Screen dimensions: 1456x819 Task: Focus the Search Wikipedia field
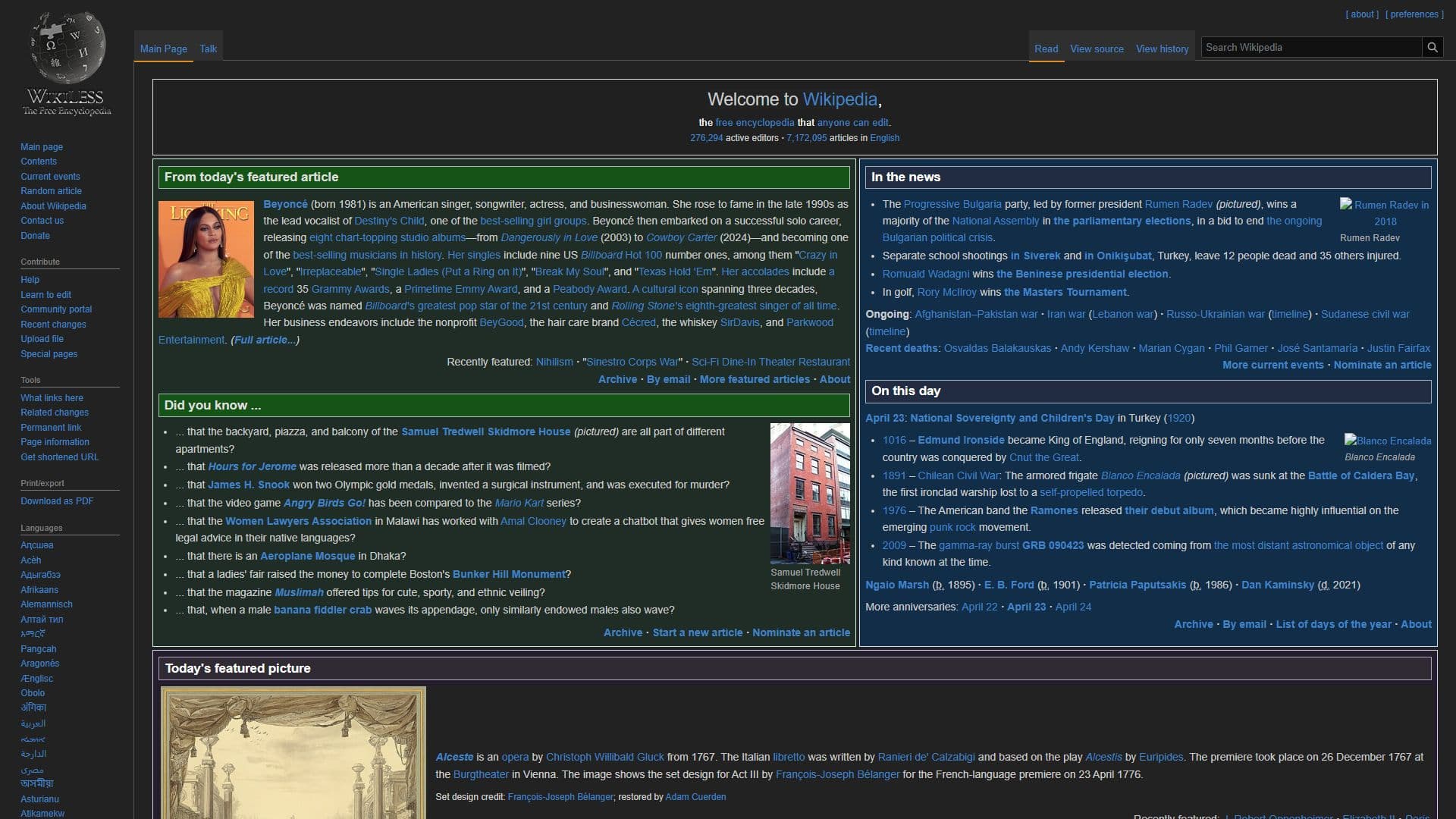coord(1311,47)
